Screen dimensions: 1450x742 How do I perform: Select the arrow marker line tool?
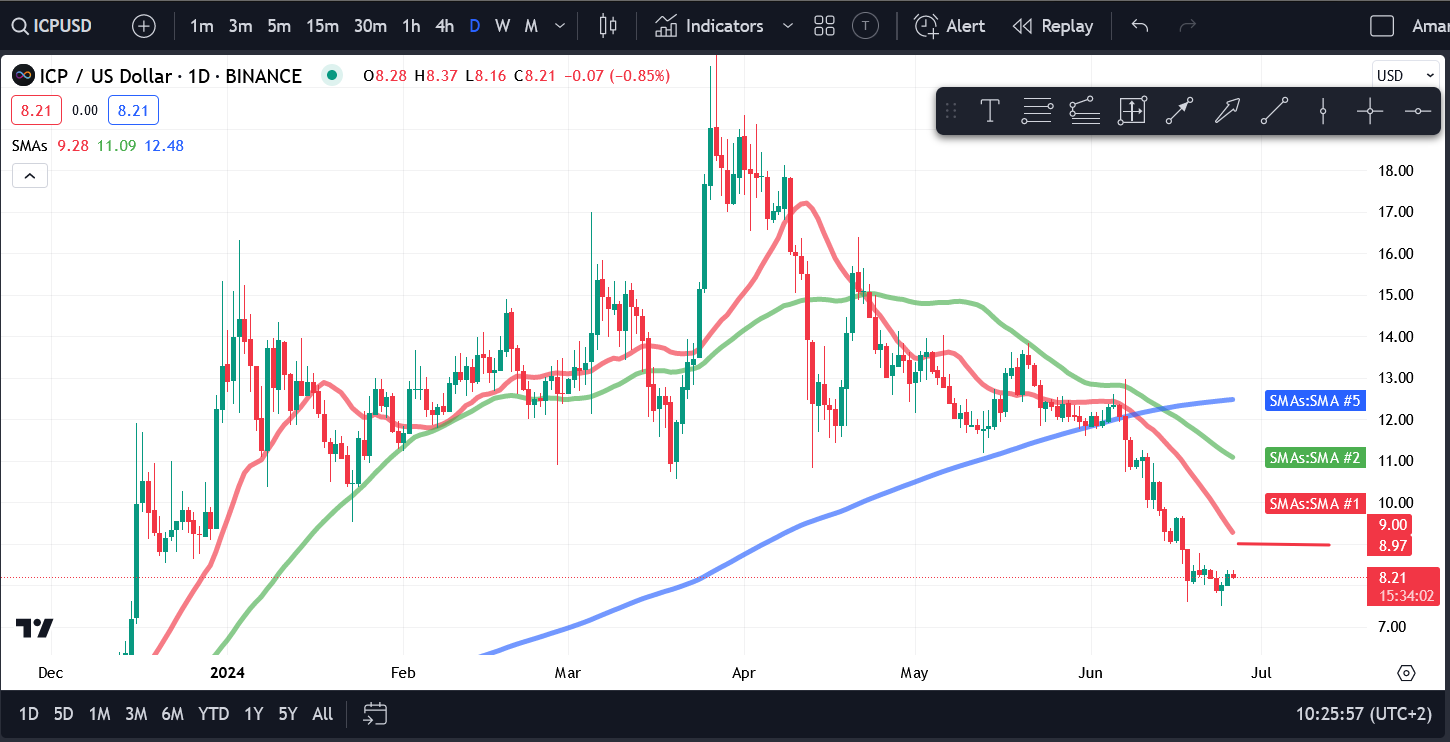tap(1180, 111)
